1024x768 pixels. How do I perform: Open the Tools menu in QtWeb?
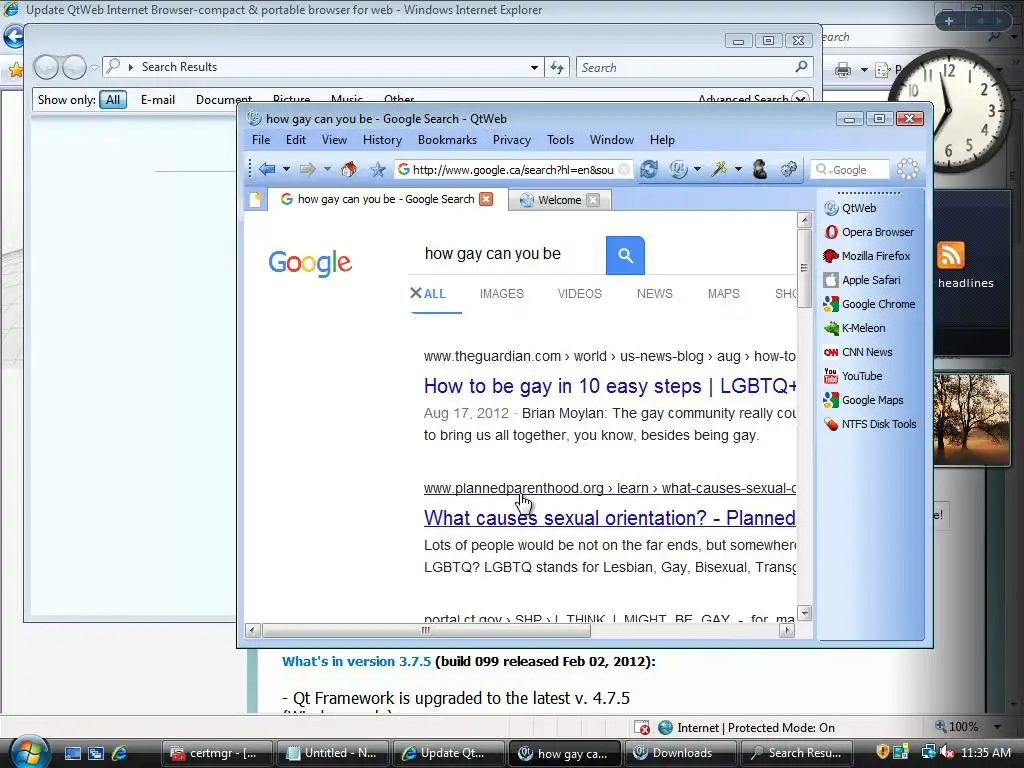click(x=560, y=140)
